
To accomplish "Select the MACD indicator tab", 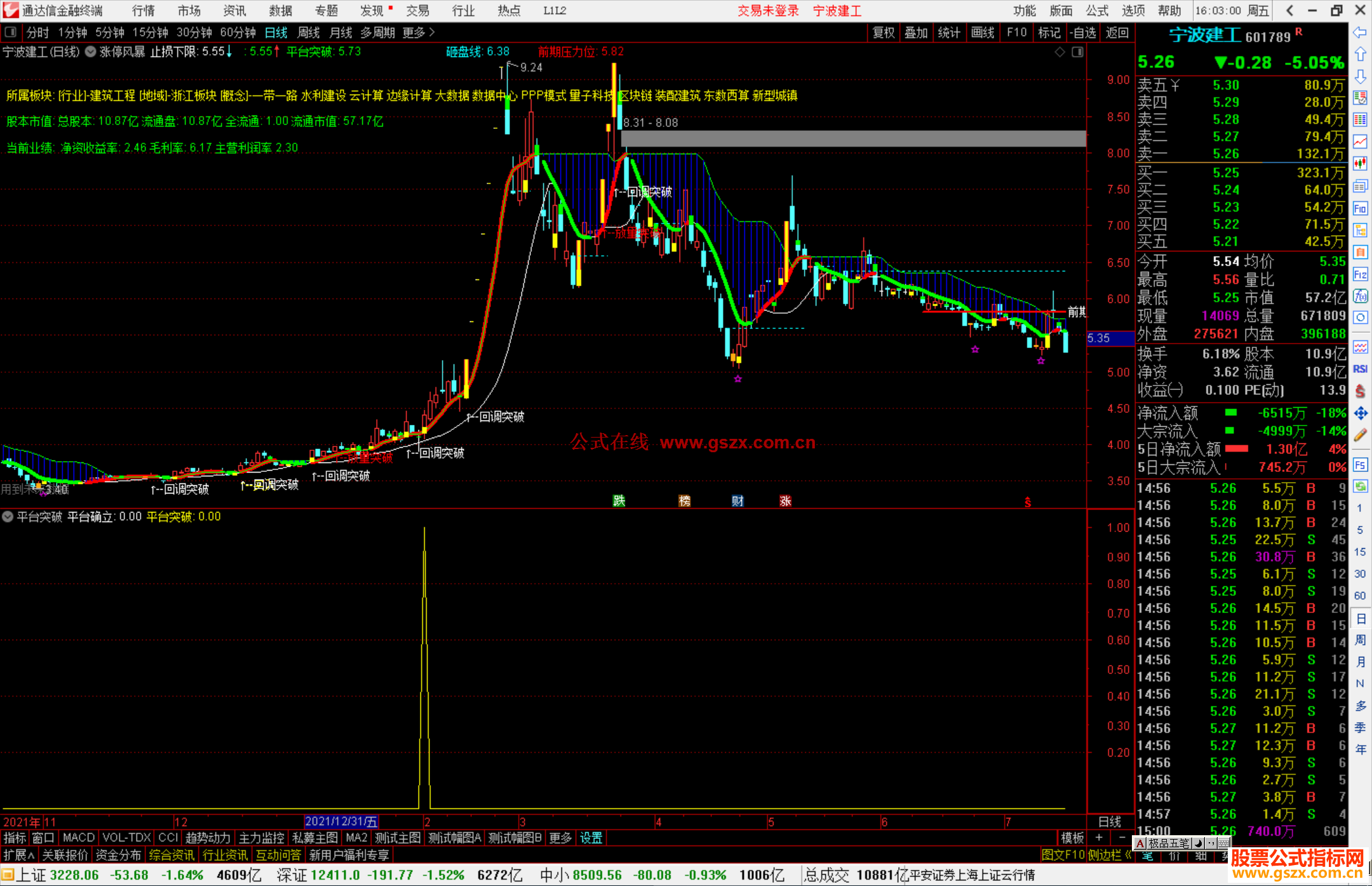I will tap(79, 838).
